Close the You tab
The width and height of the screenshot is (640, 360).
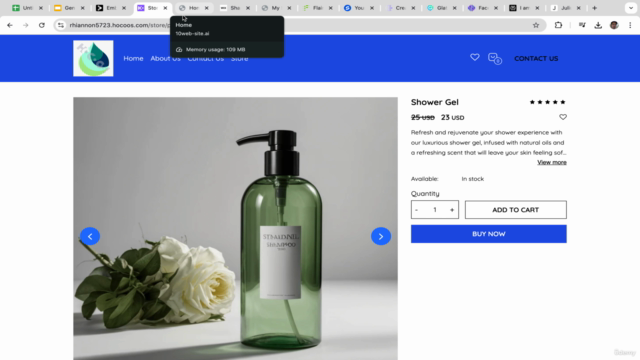372,8
